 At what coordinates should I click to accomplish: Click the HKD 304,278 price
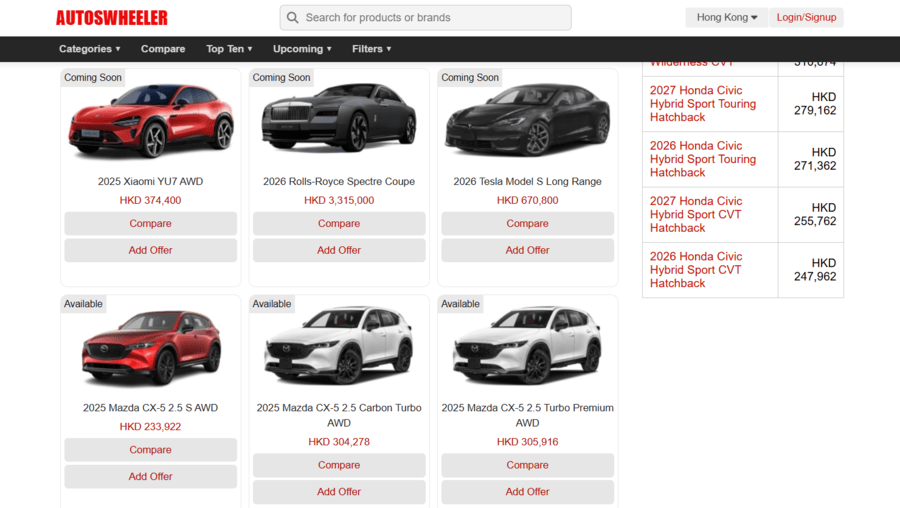click(339, 442)
